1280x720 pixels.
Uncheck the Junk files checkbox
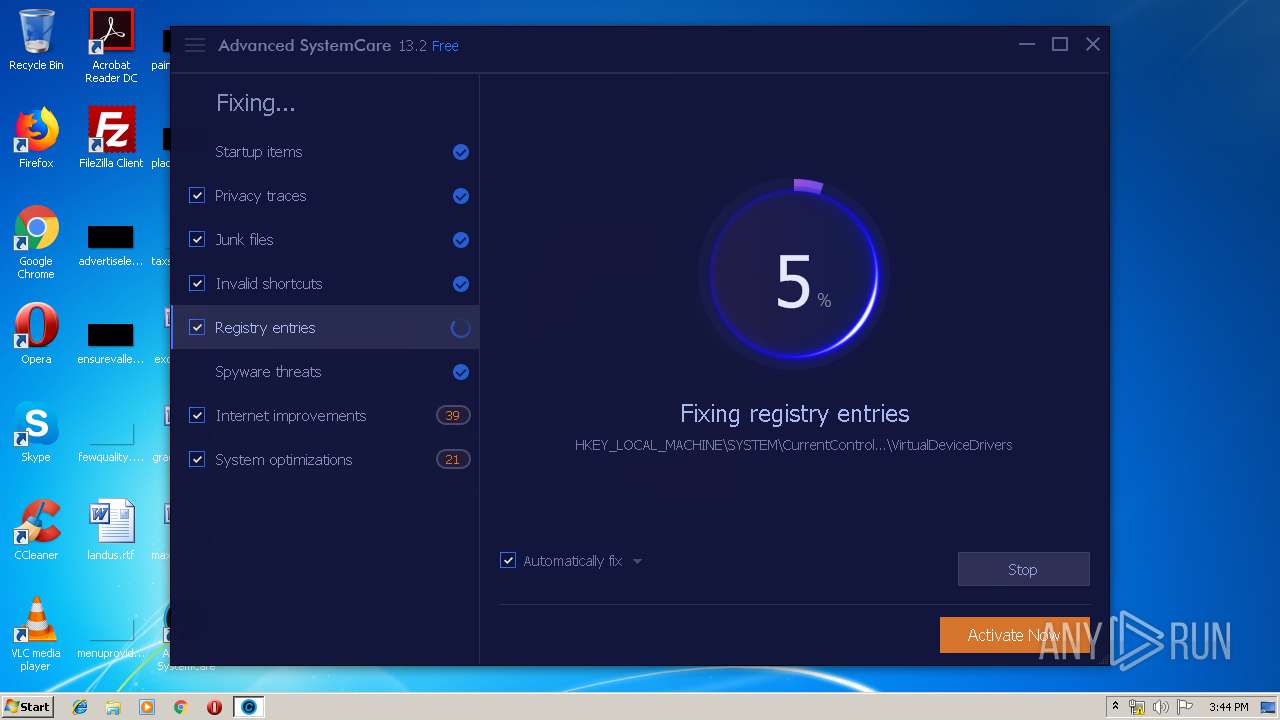tap(197, 240)
